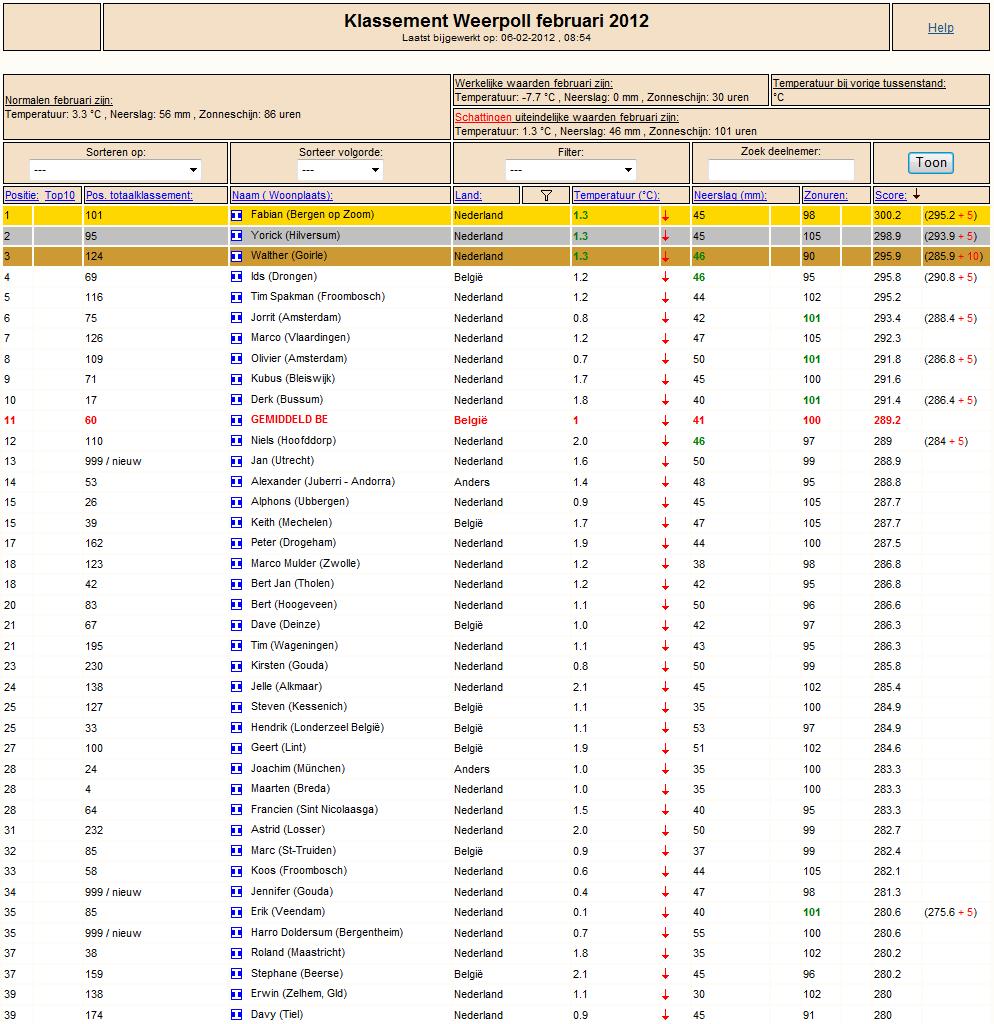Viewport: 994px width, 1024px height.
Task: Click the blue icon beside Derk (Bussum)
Action: point(236,400)
